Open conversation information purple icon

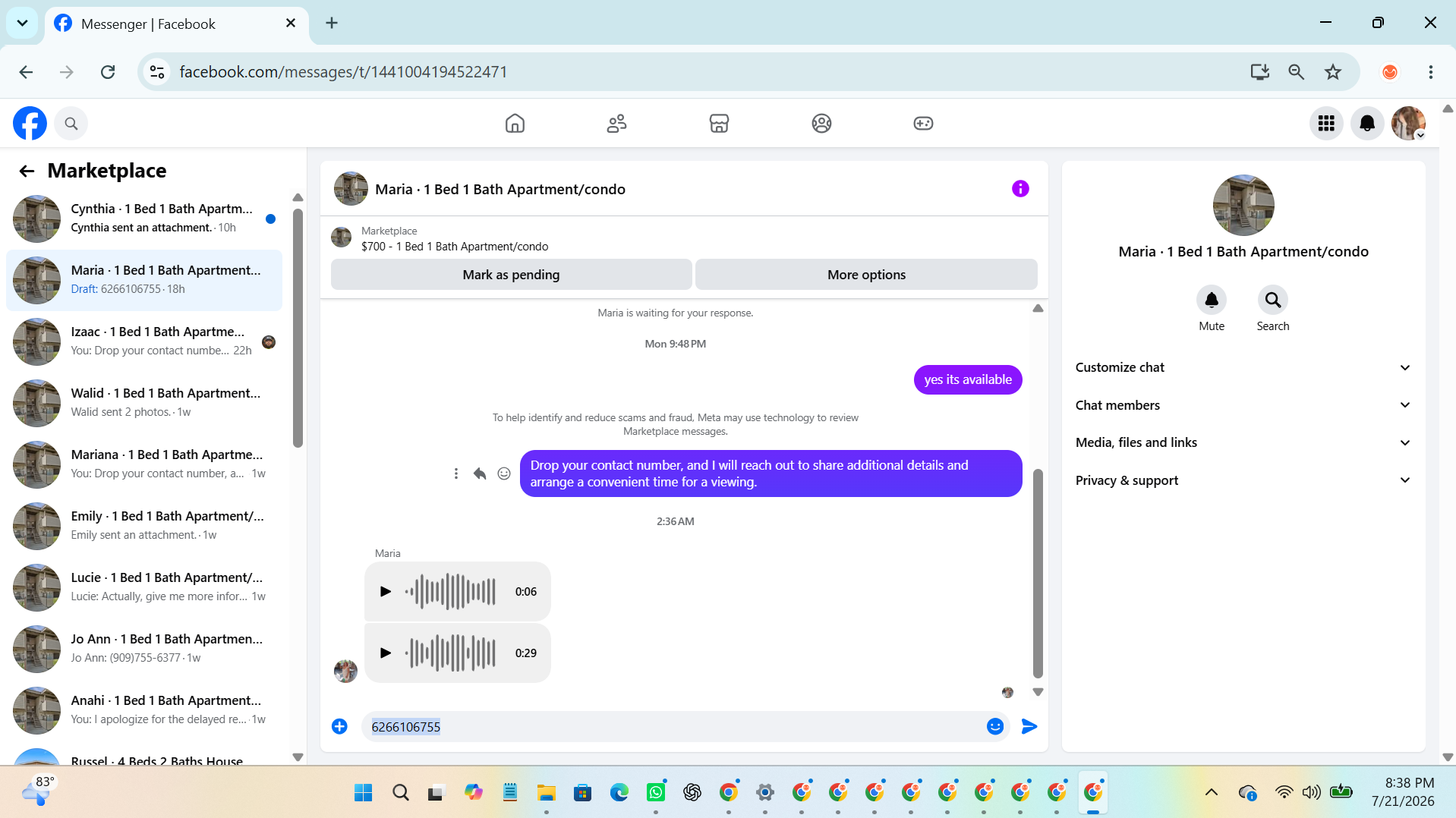(1020, 189)
